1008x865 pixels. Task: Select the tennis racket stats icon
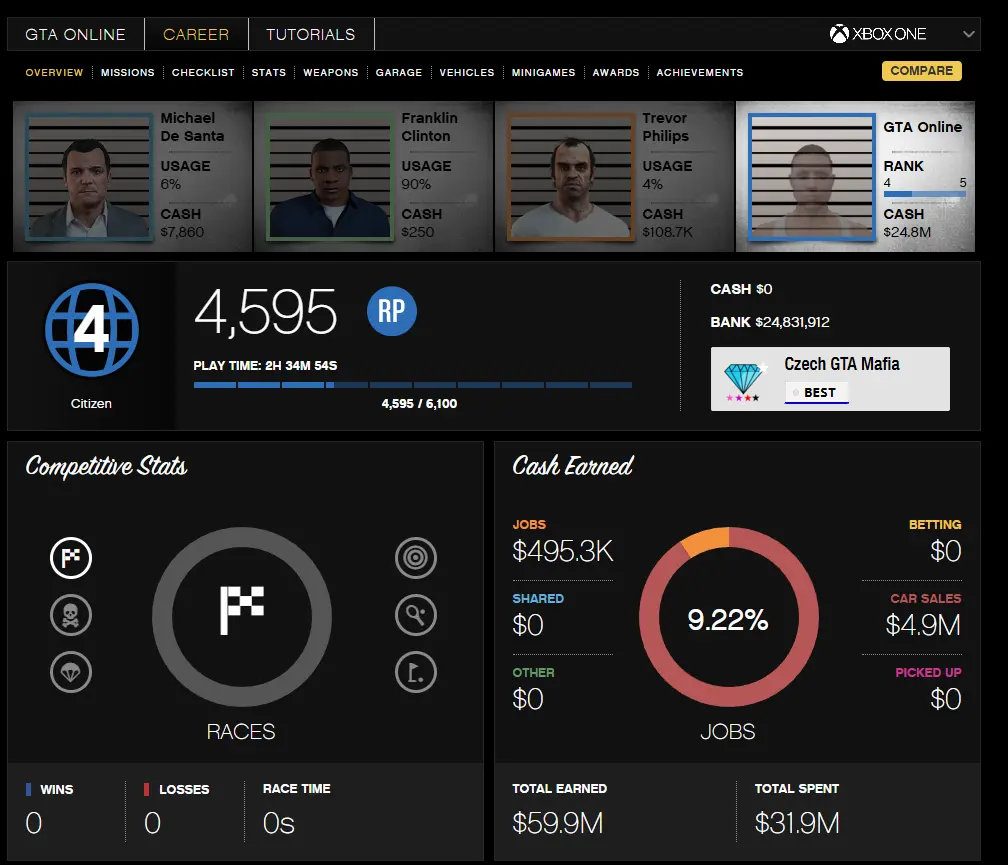pyautogui.click(x=416, y=616)
